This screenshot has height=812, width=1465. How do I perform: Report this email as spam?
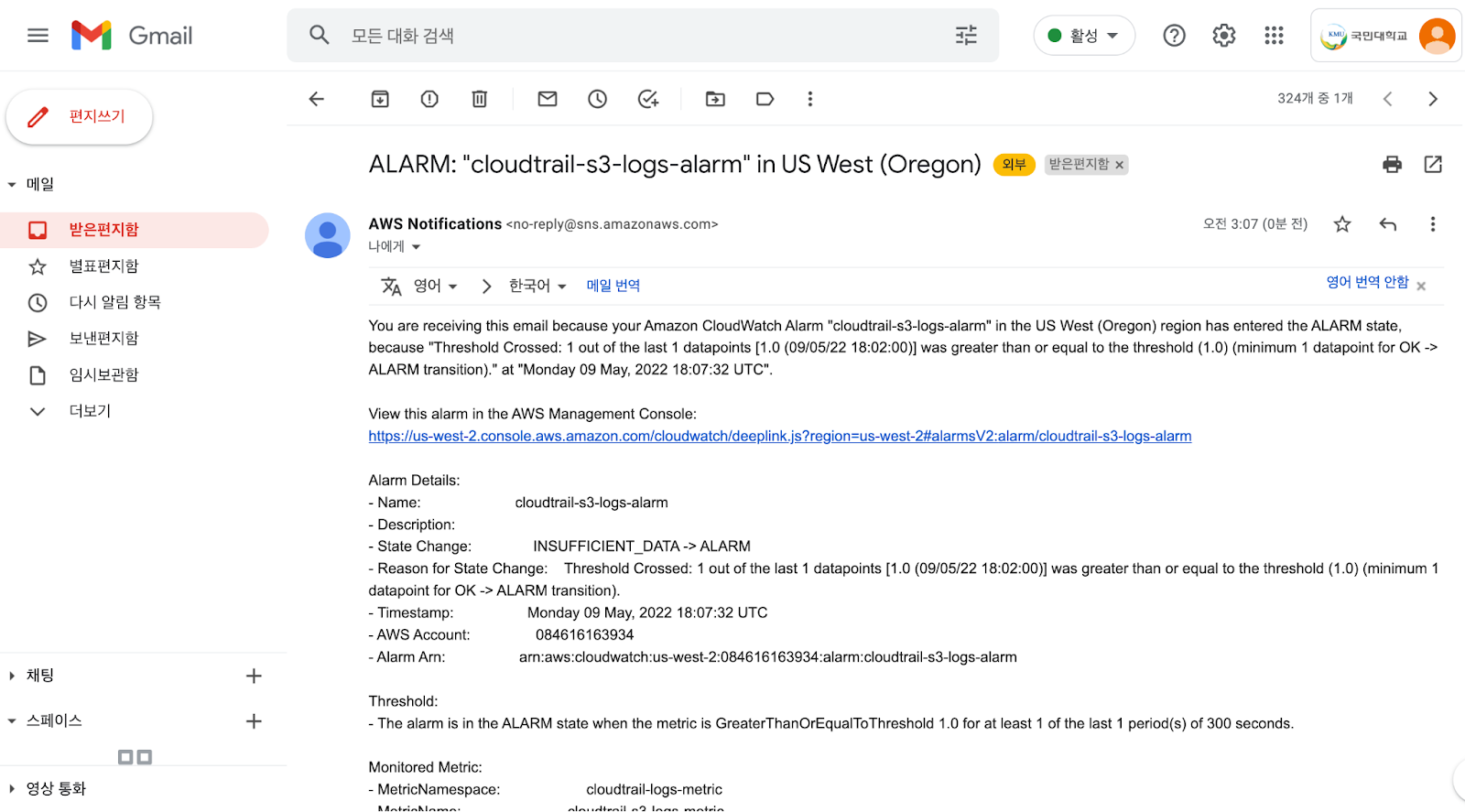point(429,99)
